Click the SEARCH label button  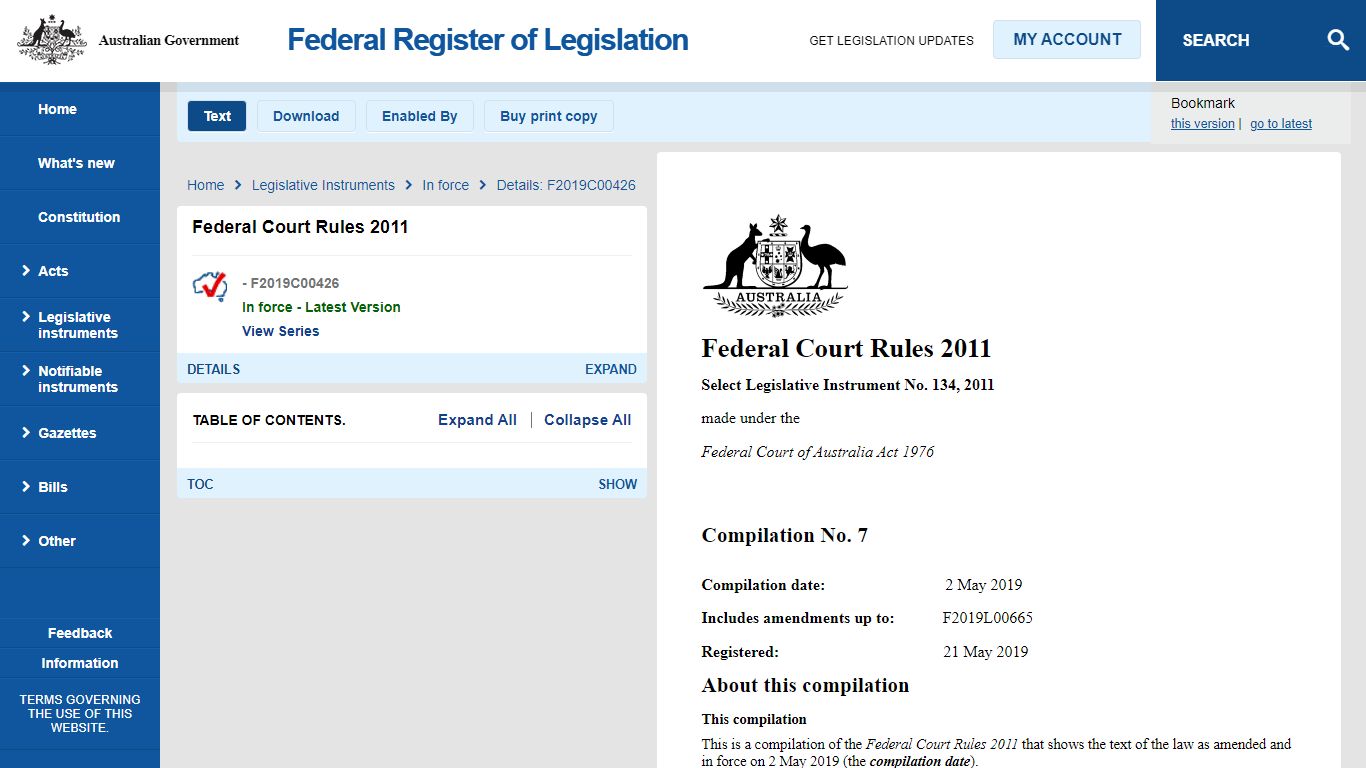pos(1216,41)
